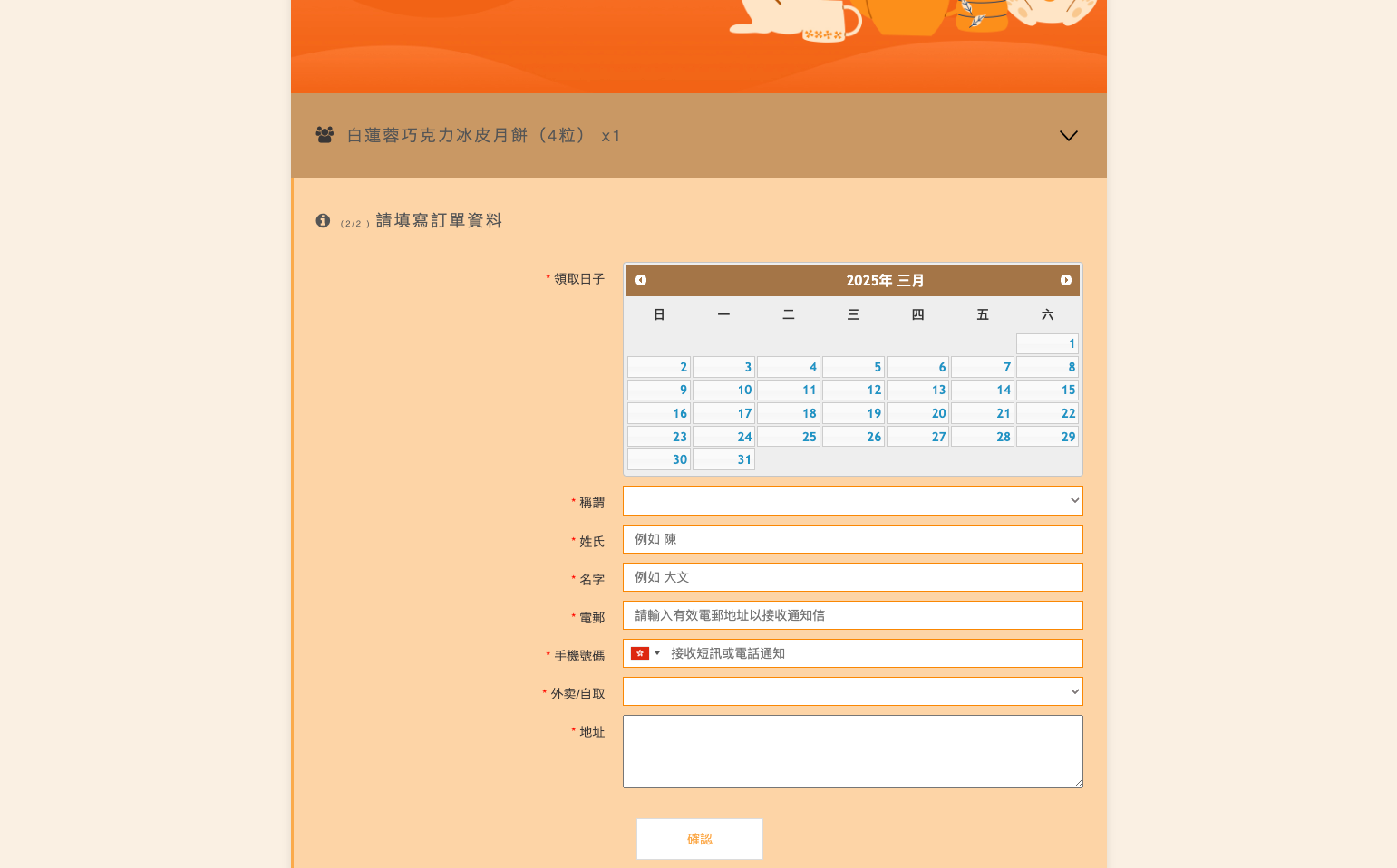Select March 30 in the calendar

(x=659, y=459)
